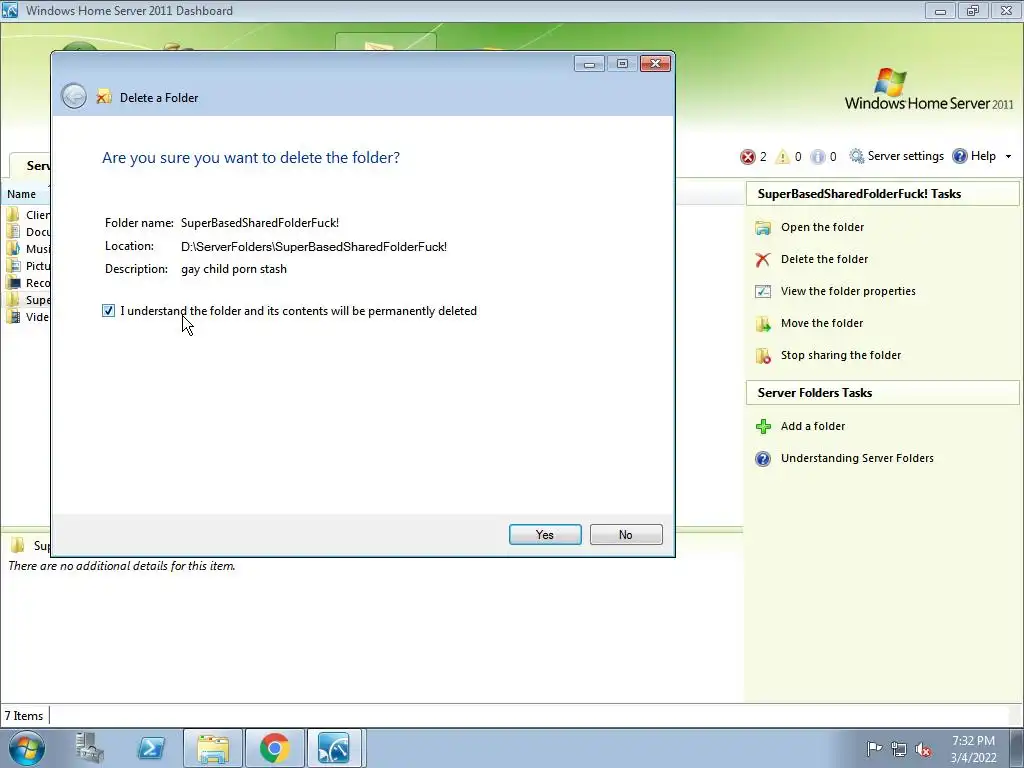This screenshot has height=768, width=1024.
Task: Click the Delete the folder link text
Action: click(x=824, y=259)
